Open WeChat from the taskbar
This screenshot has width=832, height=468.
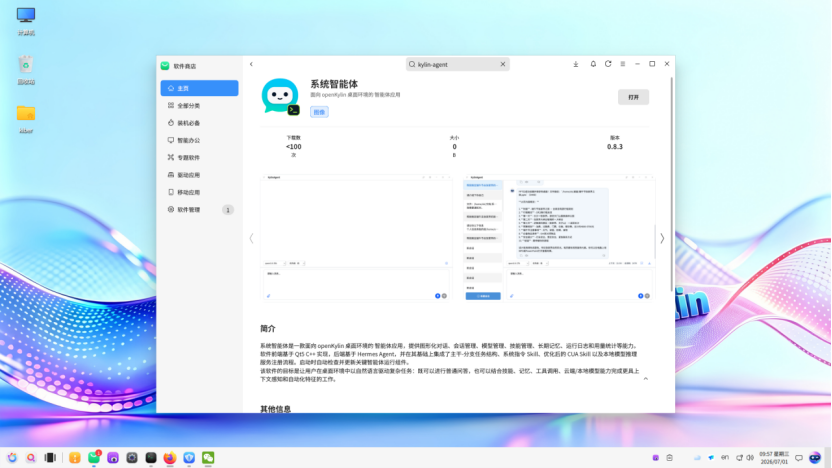click(x=208, y=457)
